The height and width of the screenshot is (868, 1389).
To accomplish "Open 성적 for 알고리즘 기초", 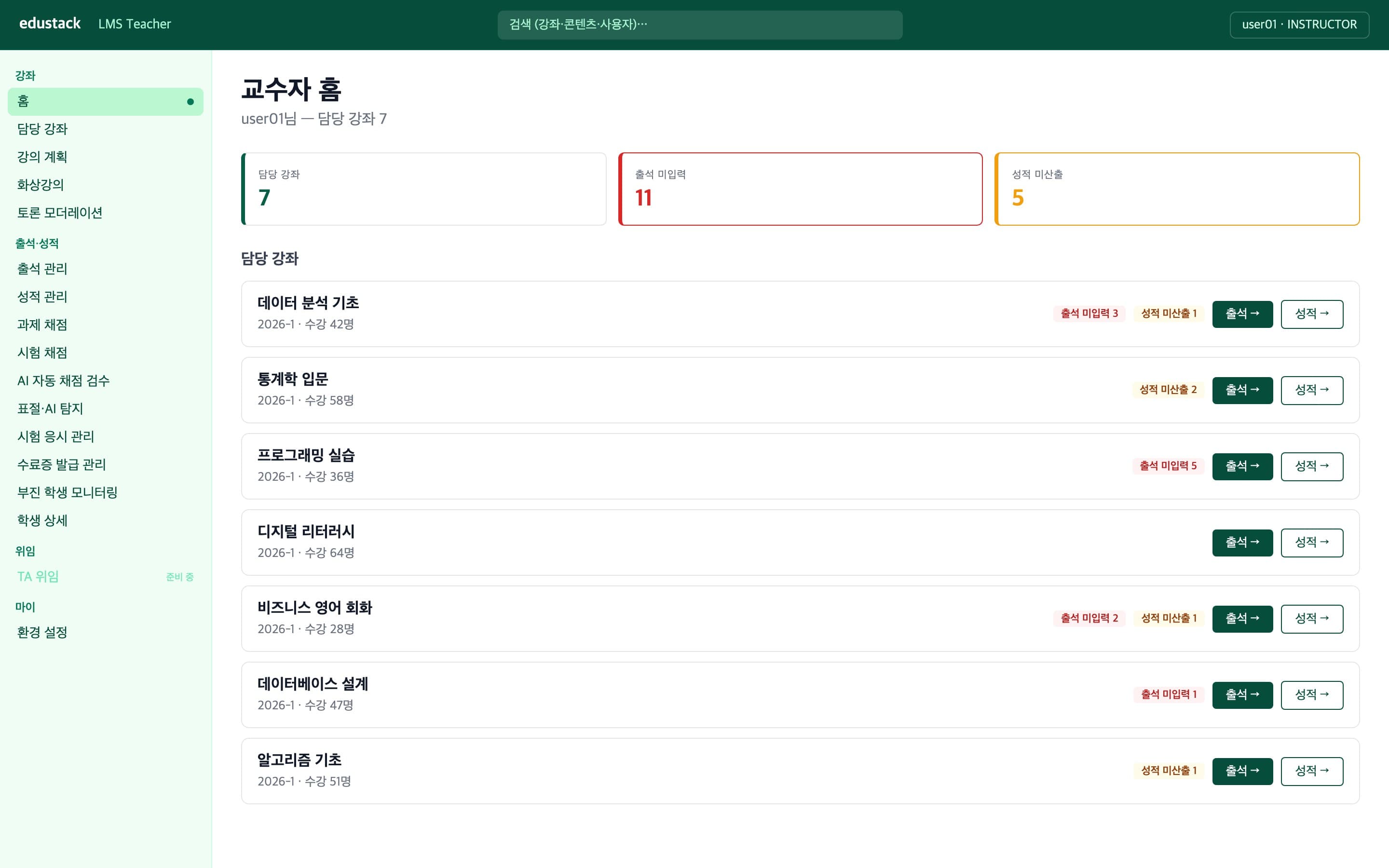I will tap(1311, 771).
